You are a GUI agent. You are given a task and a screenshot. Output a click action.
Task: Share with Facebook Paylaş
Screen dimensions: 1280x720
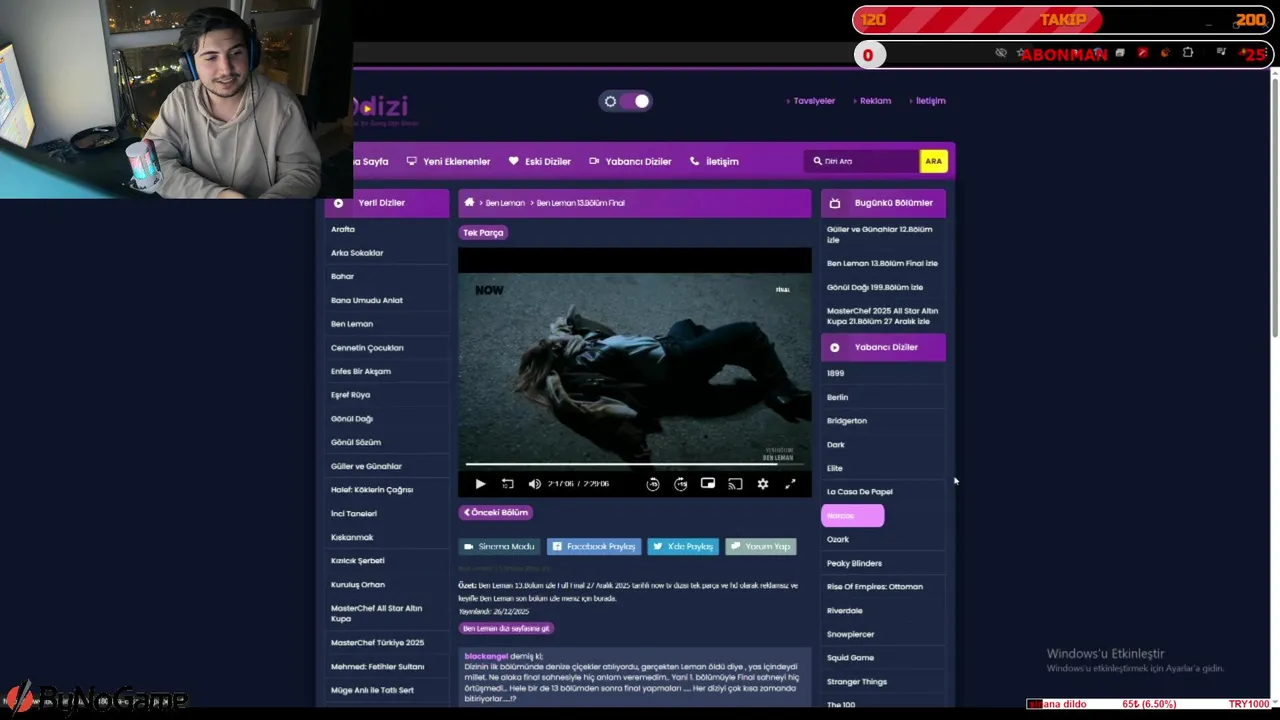(x=594, y=546)
